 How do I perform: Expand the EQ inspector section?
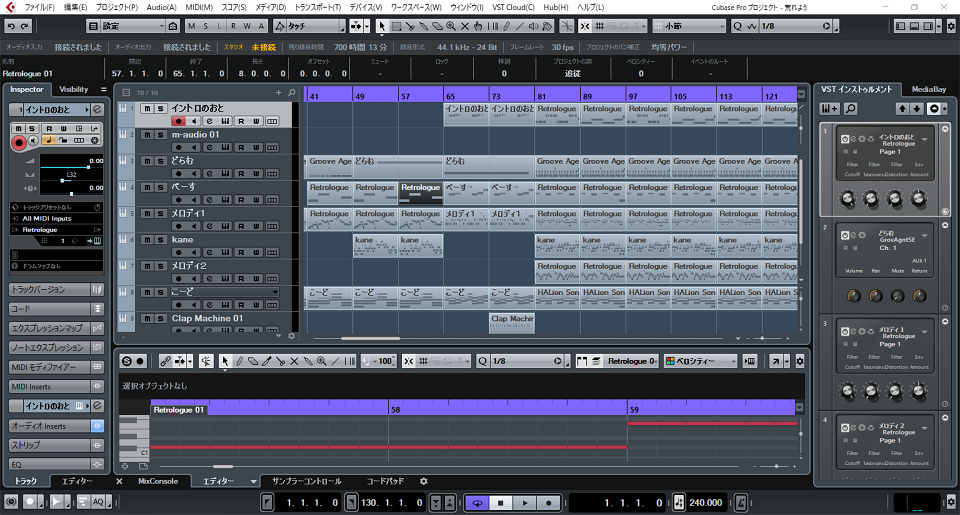(x=49, y=464)
